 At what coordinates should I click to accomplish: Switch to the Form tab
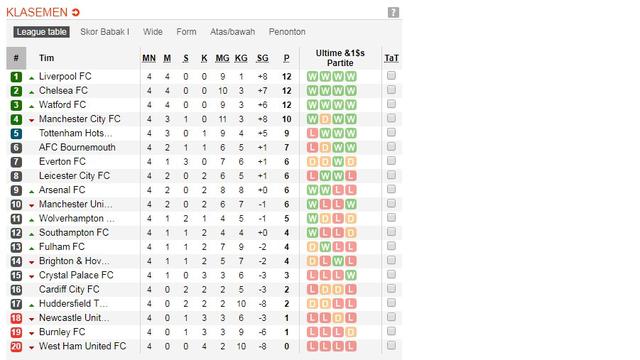coord(186,32)
